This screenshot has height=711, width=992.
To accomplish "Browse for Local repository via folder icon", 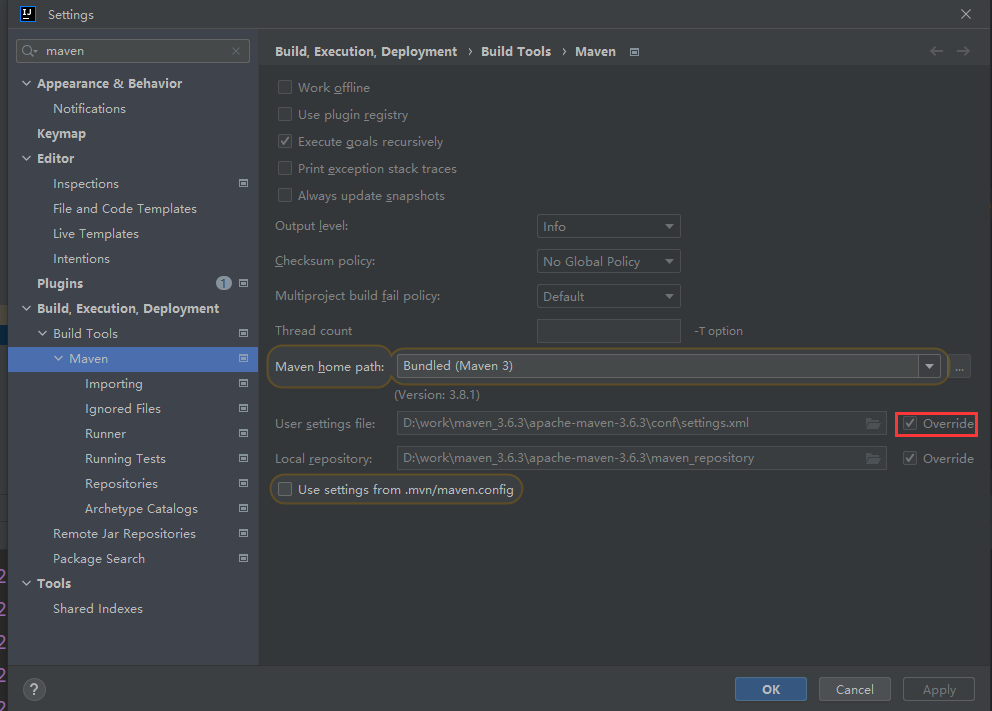I will click(873, 458).
